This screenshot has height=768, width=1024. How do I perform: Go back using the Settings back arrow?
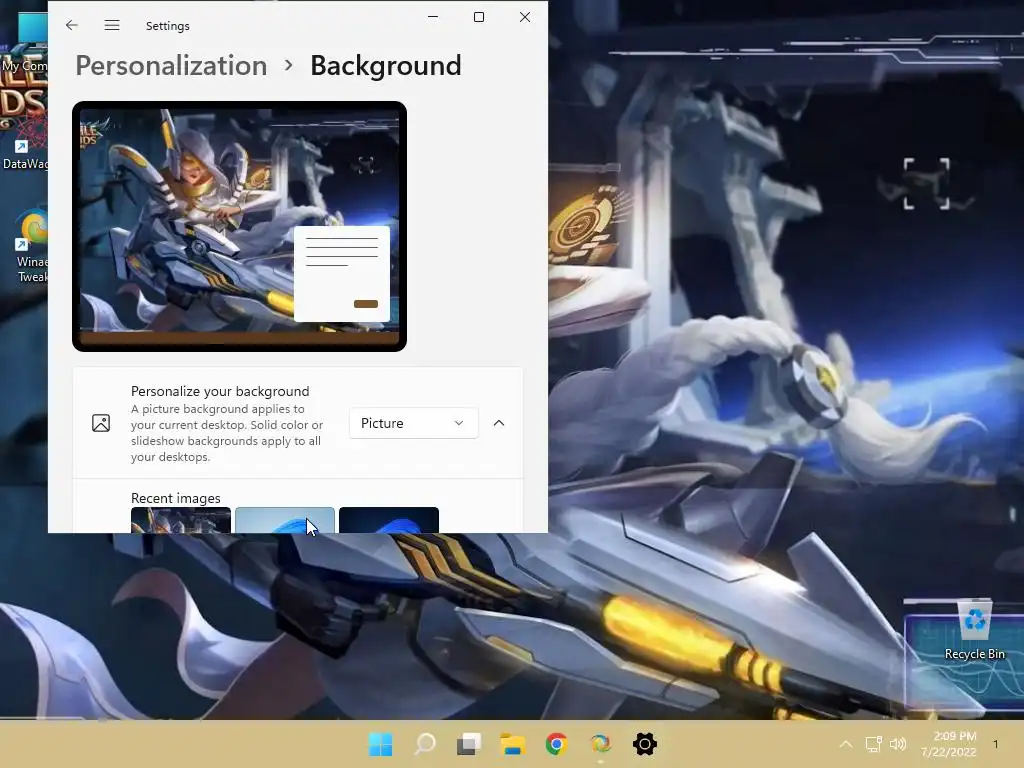pyautogui.click(x=72, y=25)
